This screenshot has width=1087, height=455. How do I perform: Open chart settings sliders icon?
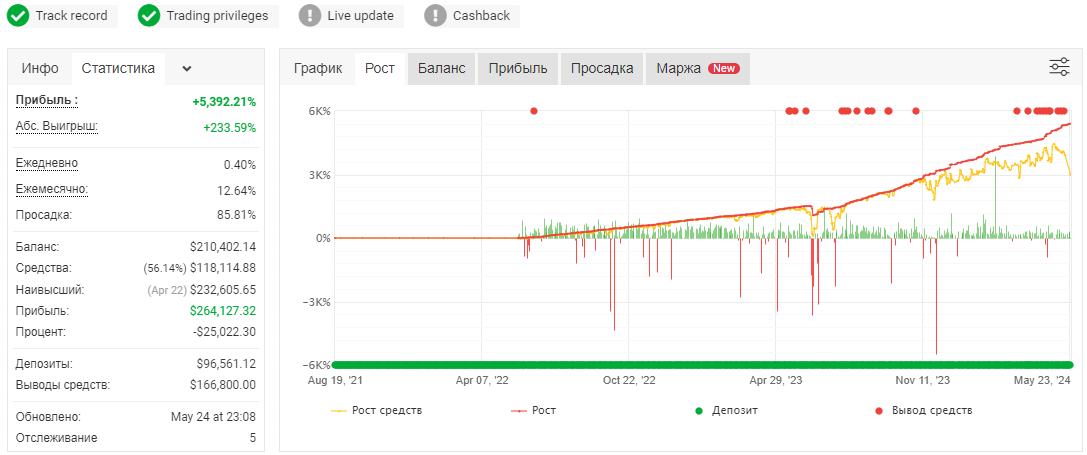[x=1059, y=67]
